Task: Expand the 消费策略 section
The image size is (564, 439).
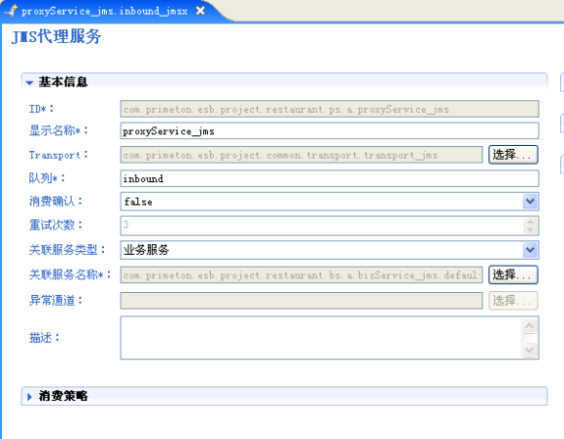Action: (x=29, y=397)
